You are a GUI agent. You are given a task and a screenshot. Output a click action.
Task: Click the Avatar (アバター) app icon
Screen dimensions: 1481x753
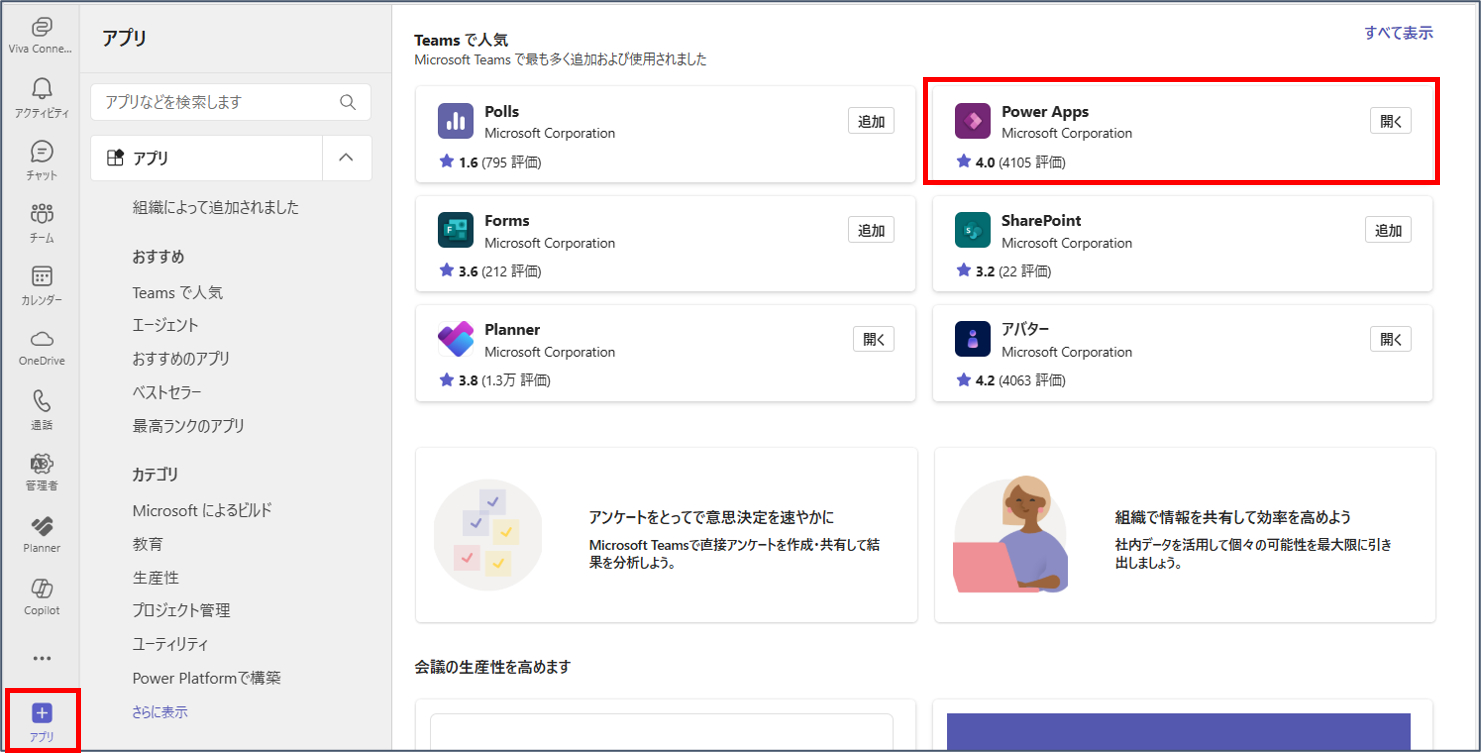972,339
